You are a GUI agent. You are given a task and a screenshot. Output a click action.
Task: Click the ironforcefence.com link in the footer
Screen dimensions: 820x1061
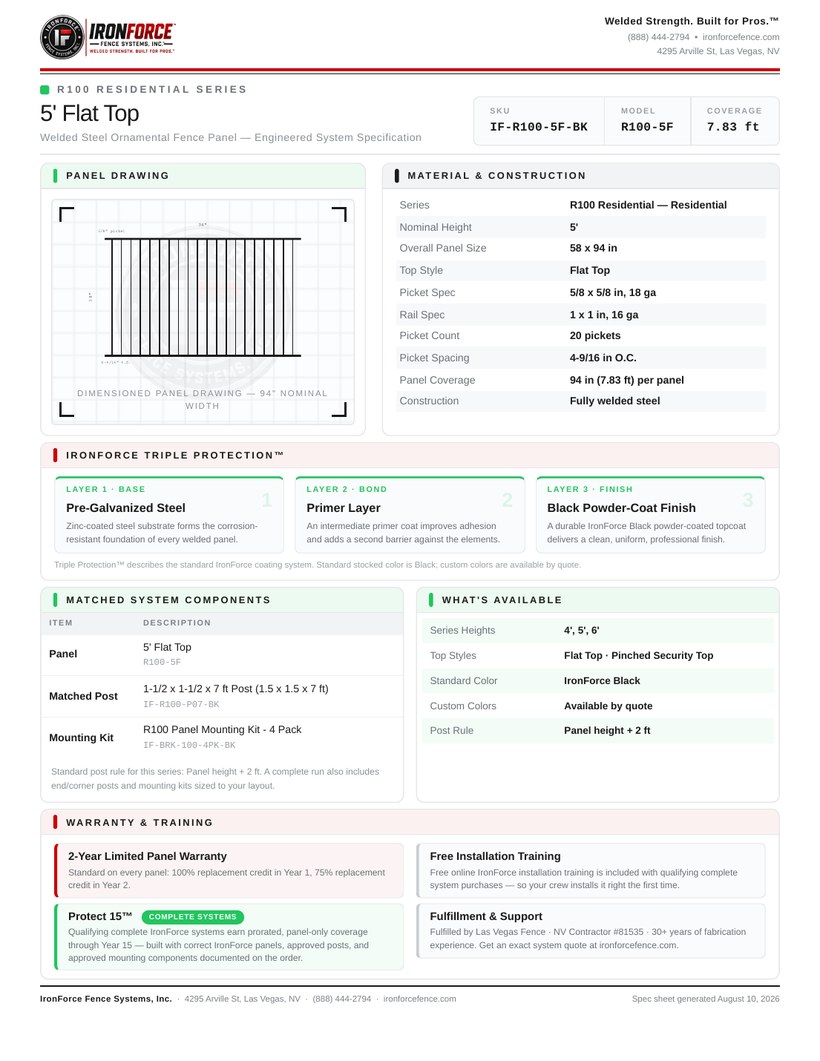[419, 999]
